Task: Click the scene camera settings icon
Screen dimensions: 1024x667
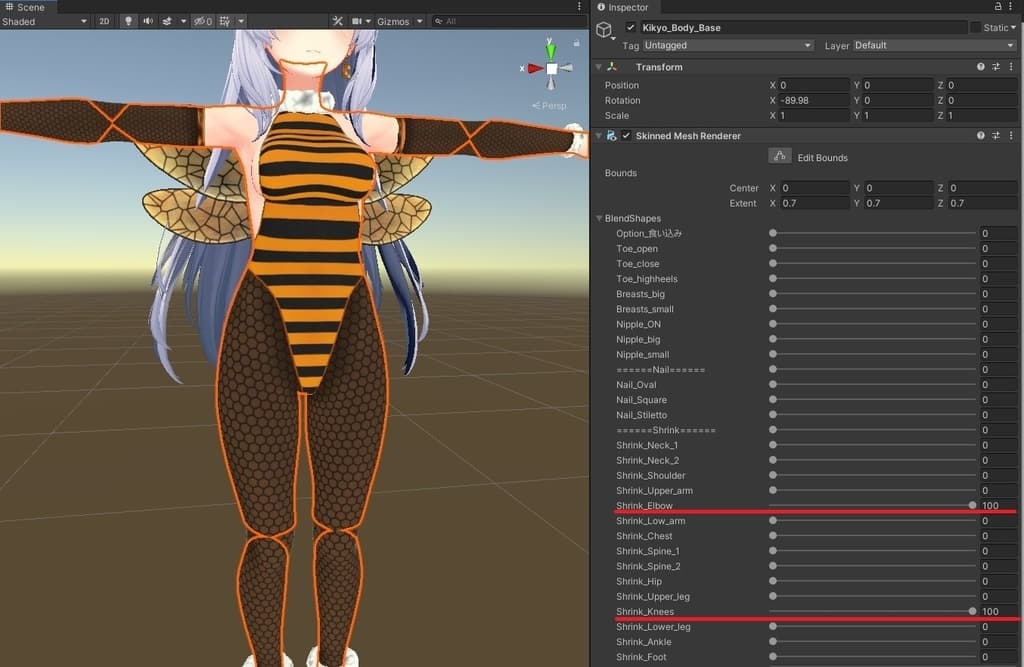Action: coord(357,21)
